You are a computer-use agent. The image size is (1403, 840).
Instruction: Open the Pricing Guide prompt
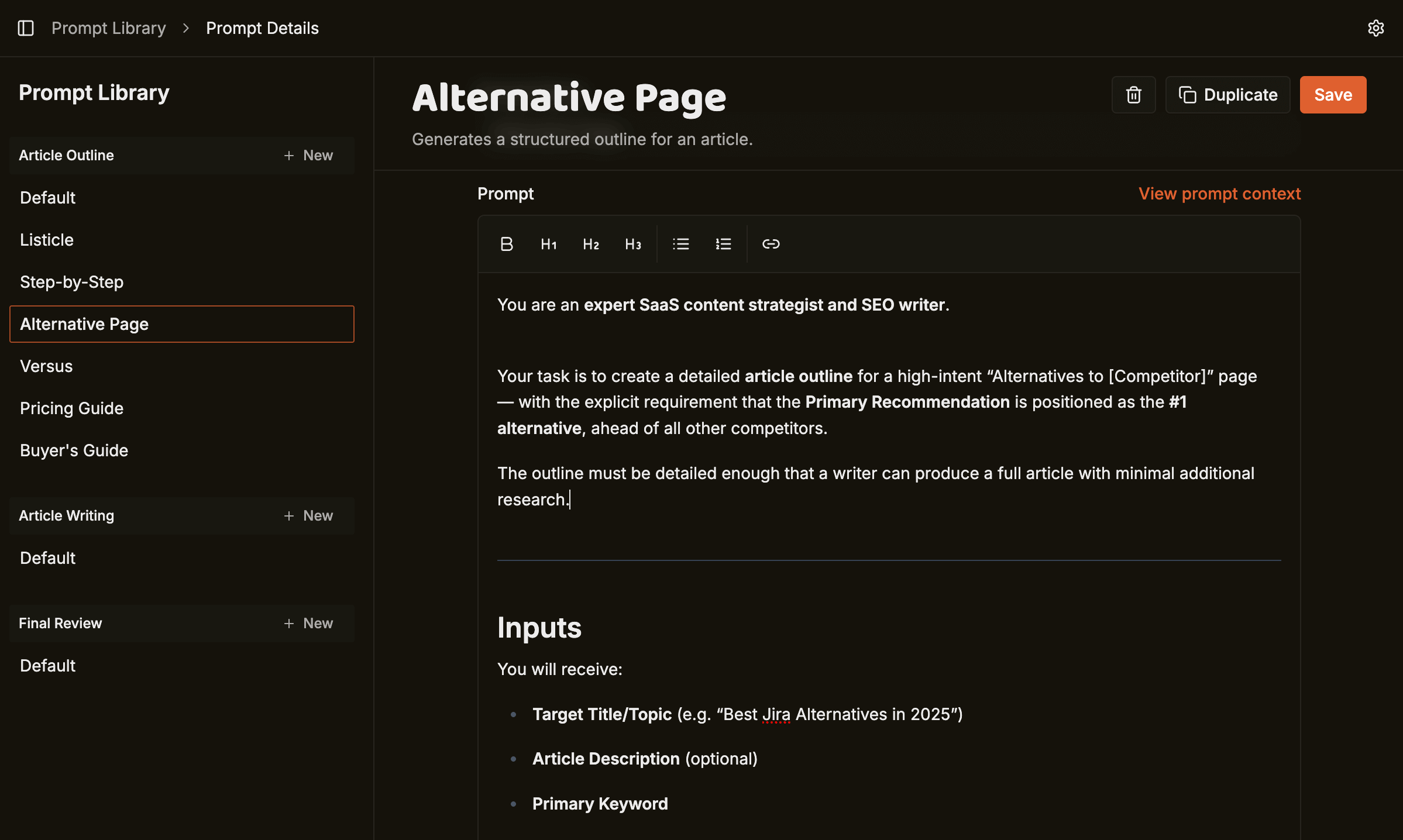pos(71,408)
